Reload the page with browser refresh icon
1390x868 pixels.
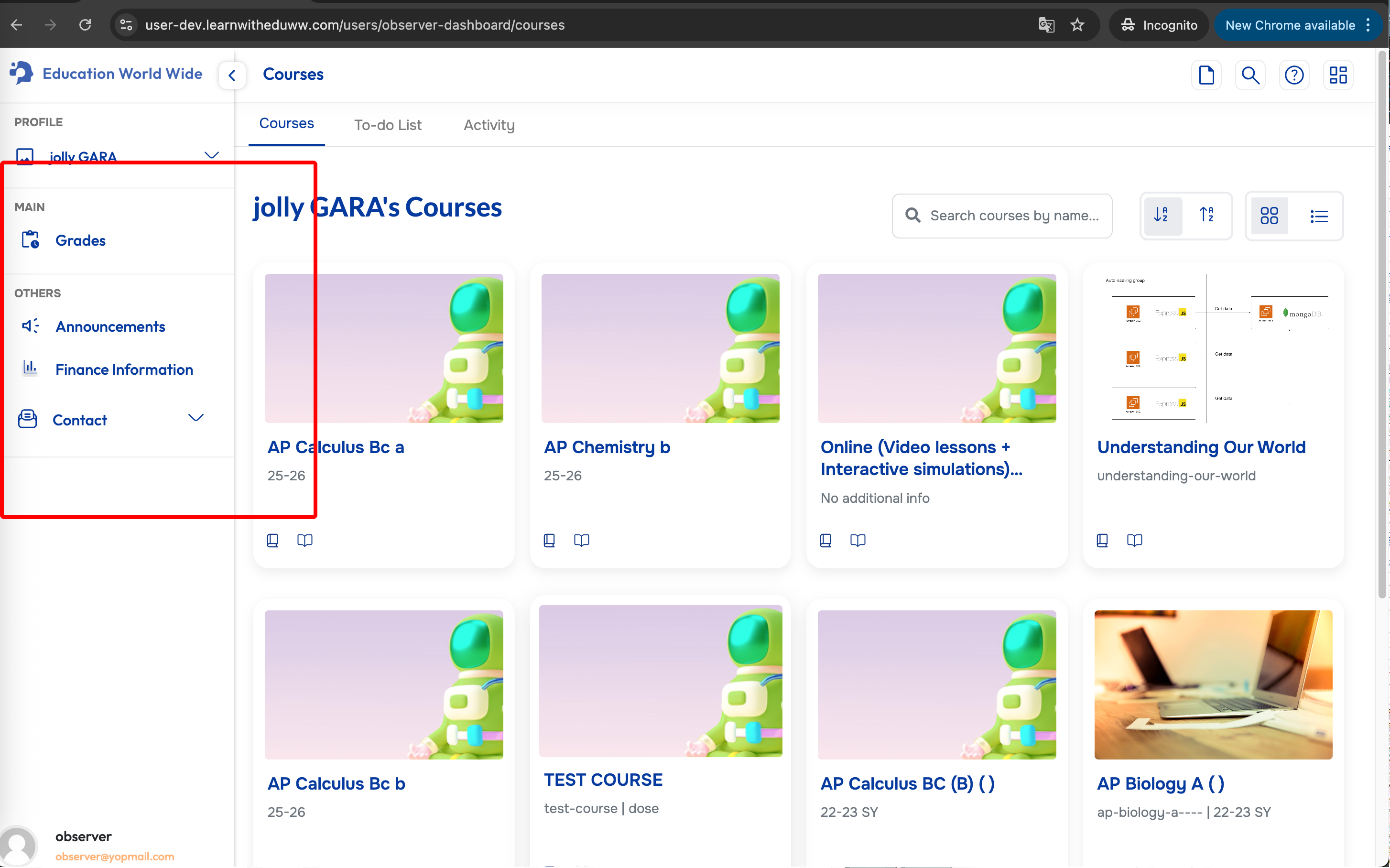85,25
